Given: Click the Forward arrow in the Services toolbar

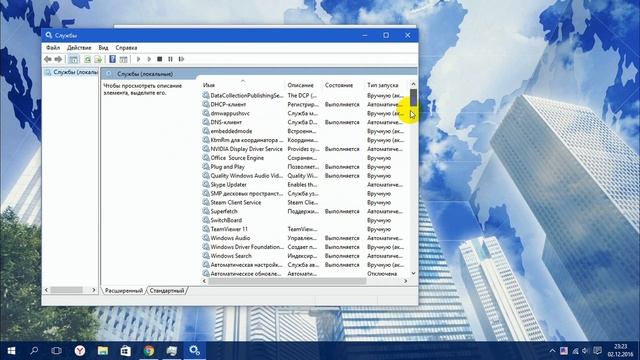Looking at the screenshot, I should click(58, 59).
